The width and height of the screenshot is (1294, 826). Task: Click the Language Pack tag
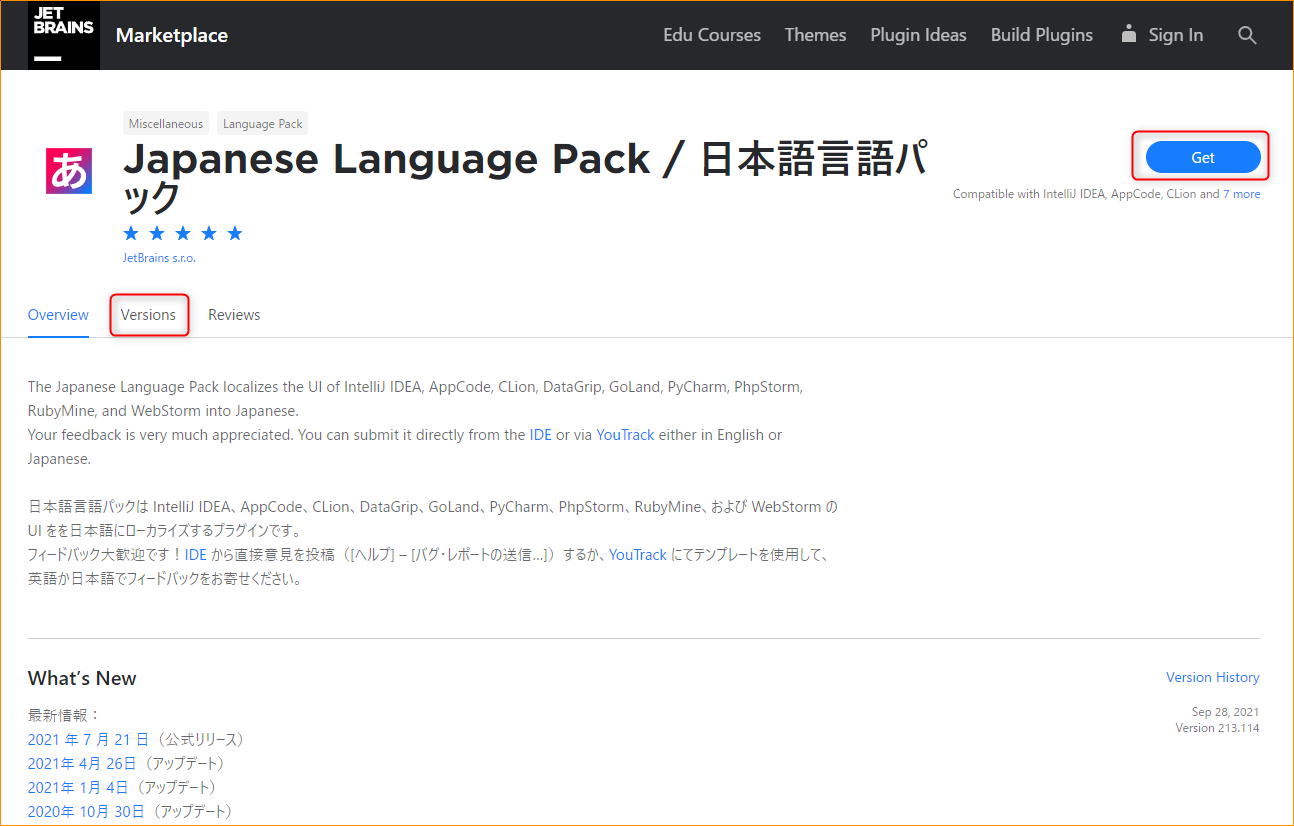(262, 124)
